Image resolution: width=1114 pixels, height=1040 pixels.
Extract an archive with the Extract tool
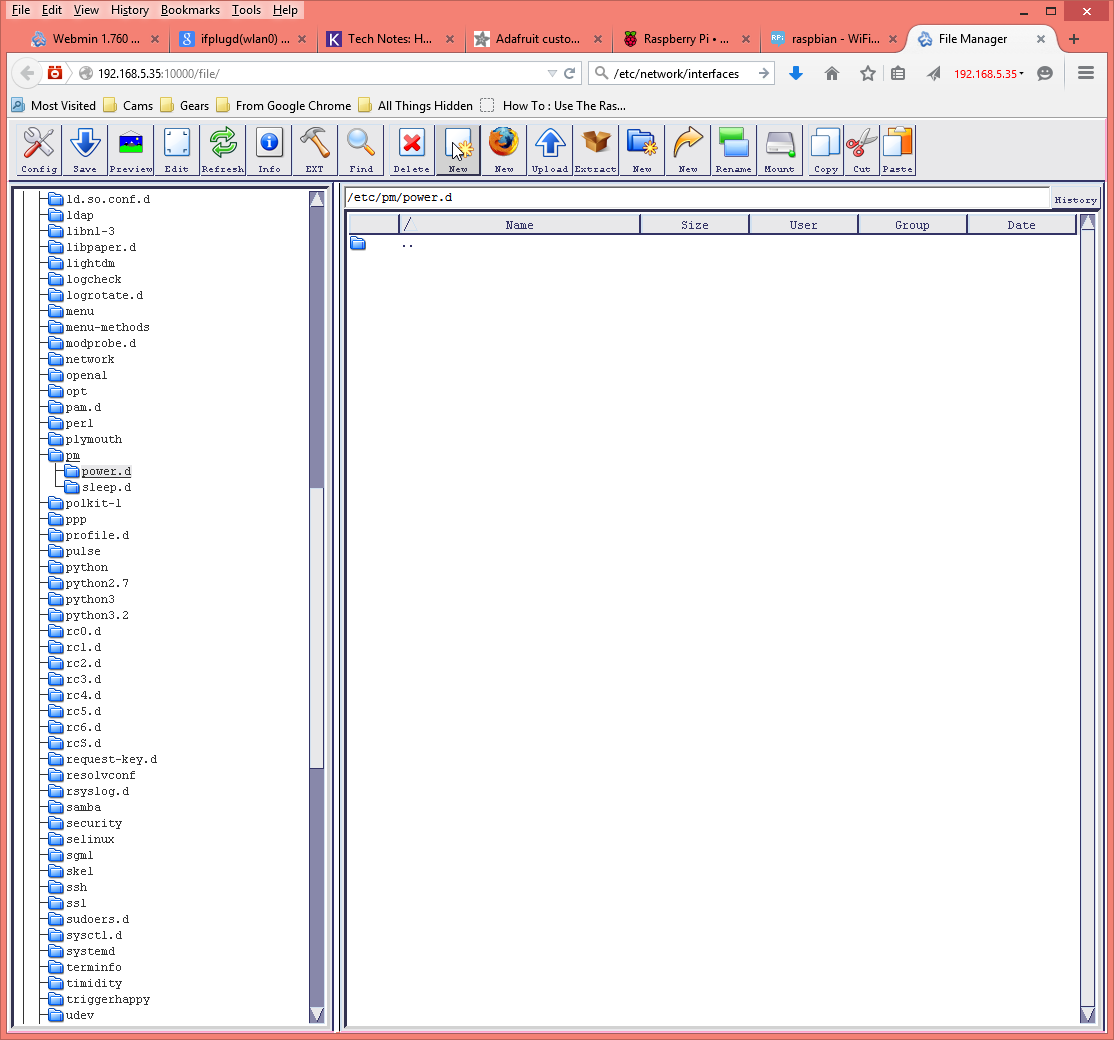click(595, 148)
